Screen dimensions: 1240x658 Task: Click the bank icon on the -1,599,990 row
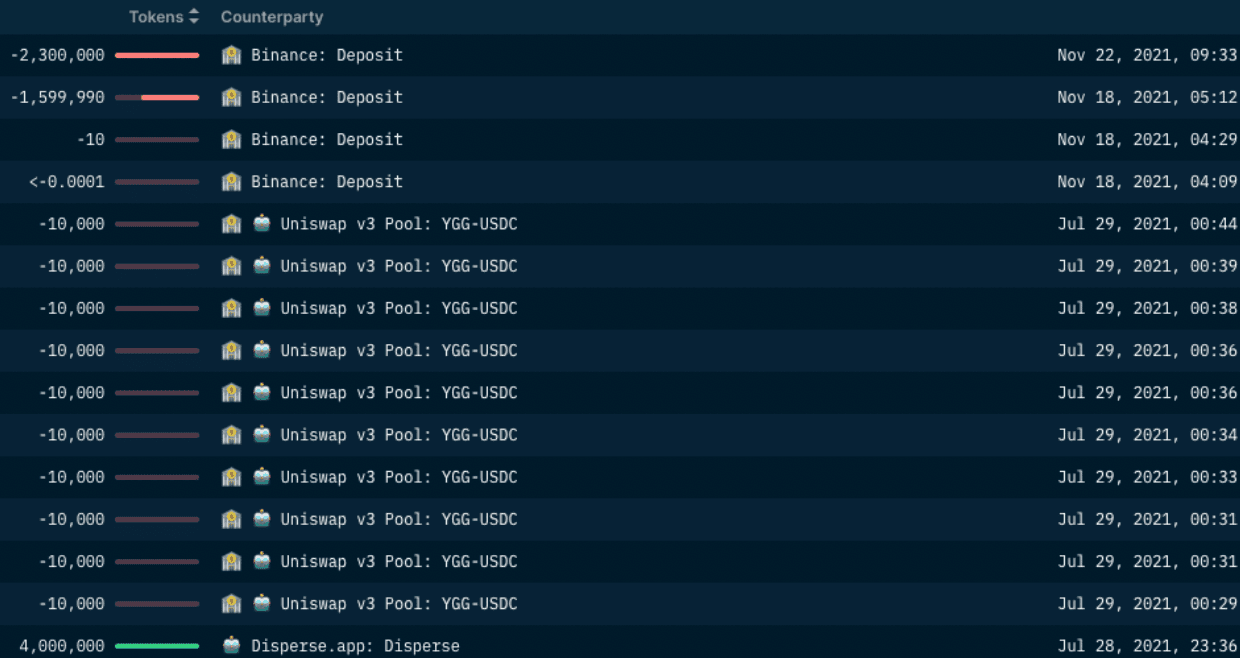pyautogui.click(x=231, y=98)
